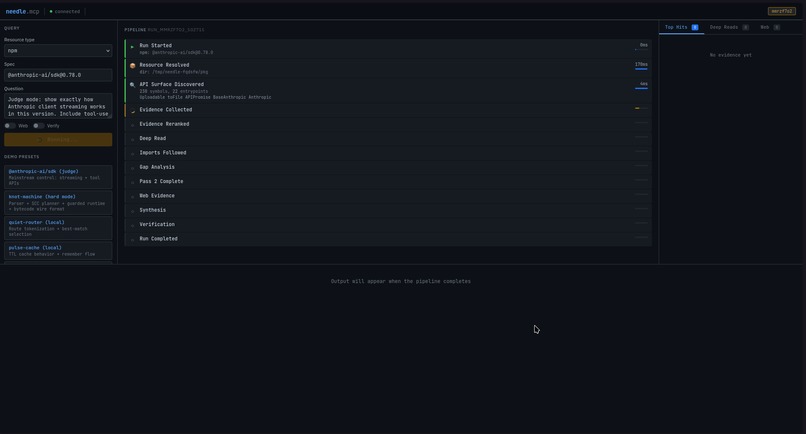Click the Verification step title
This screenshot has height=434, width=806.
coord(157,225)
